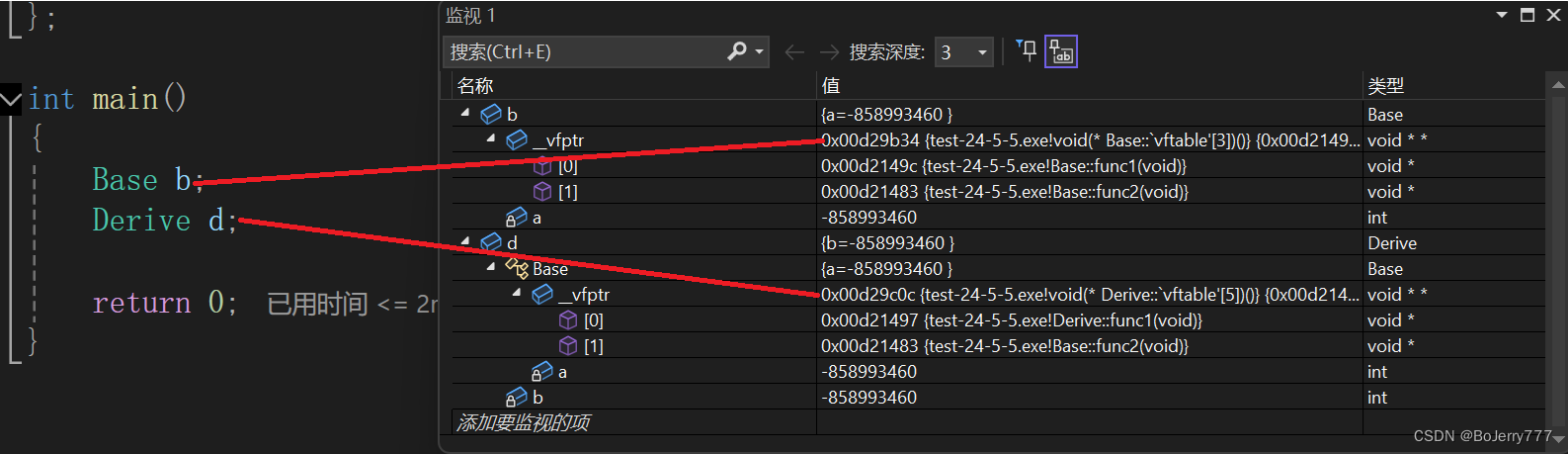
Task: Collapse the variable b tree node
Action: pyautogui.click(x=465, y=113)
